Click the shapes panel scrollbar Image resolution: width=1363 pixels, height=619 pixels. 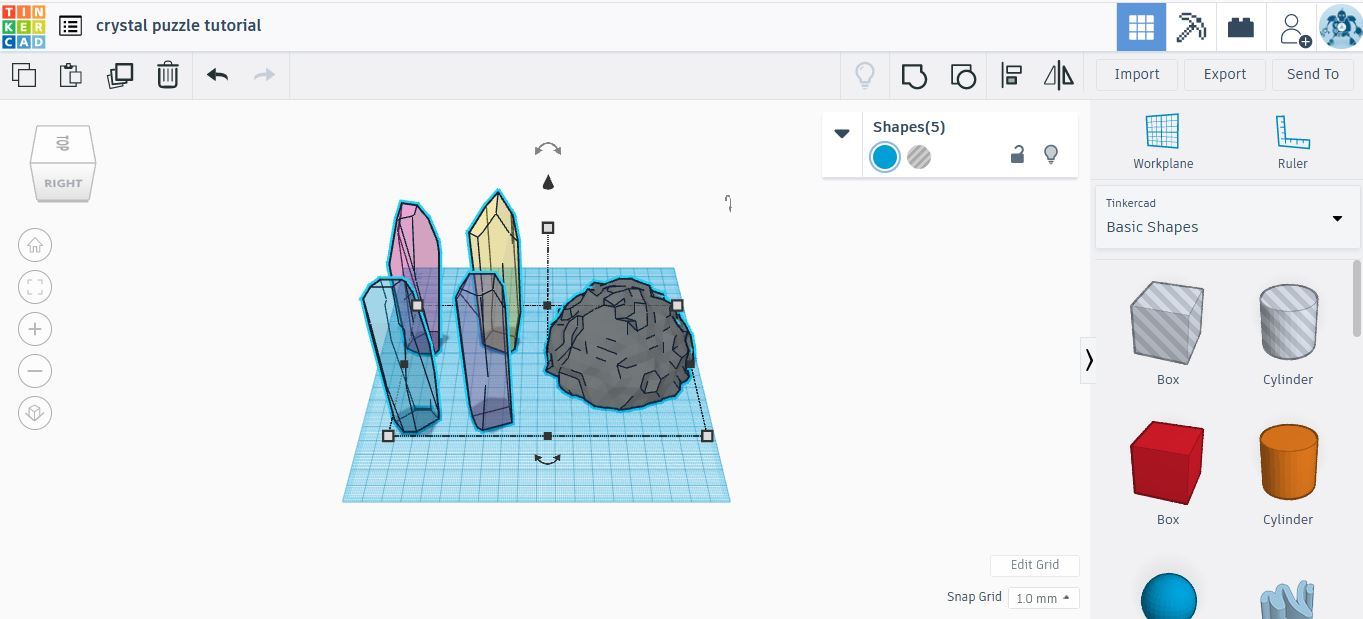point(1357,297)
